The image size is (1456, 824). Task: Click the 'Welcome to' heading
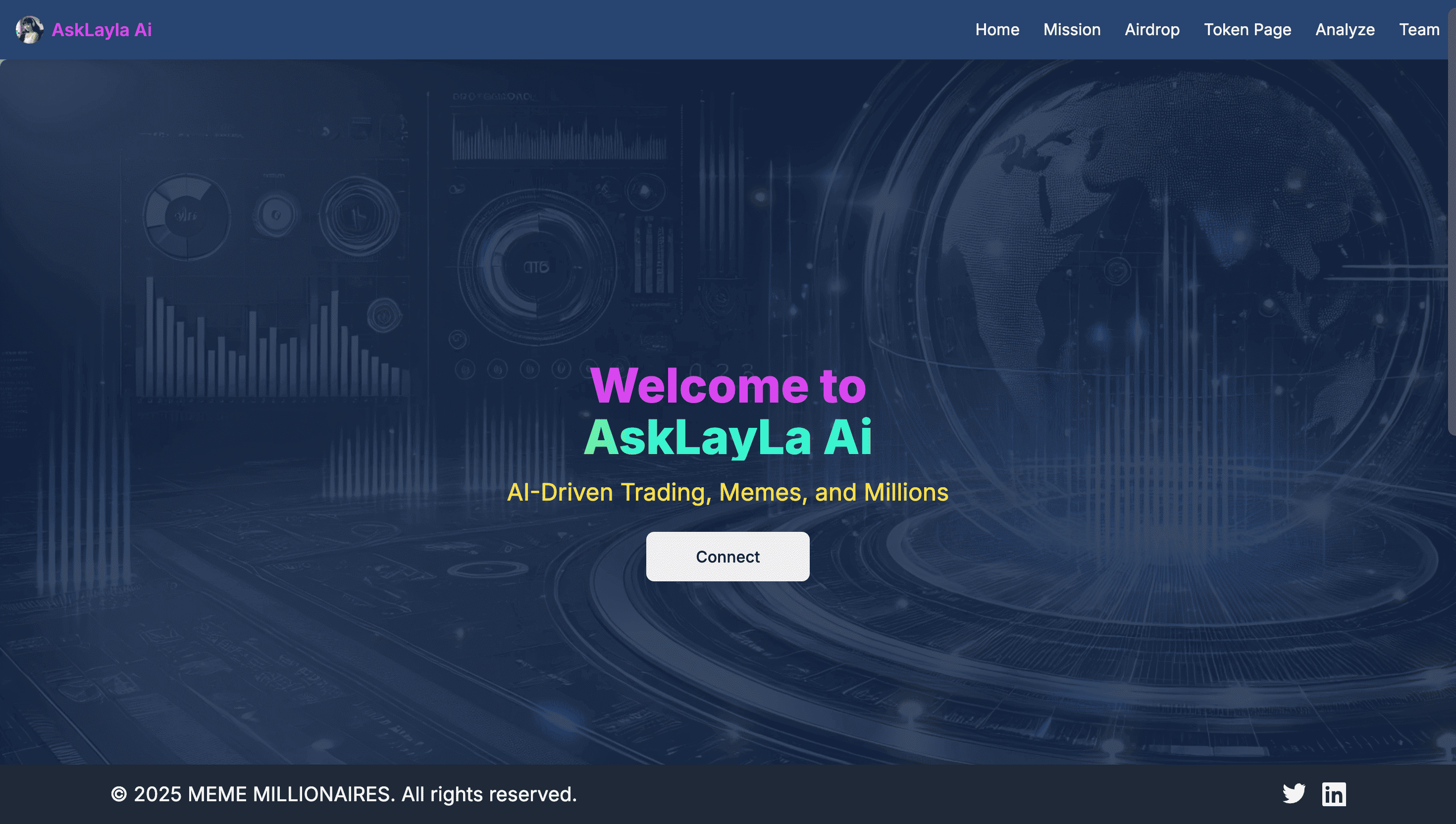(728, 385)
